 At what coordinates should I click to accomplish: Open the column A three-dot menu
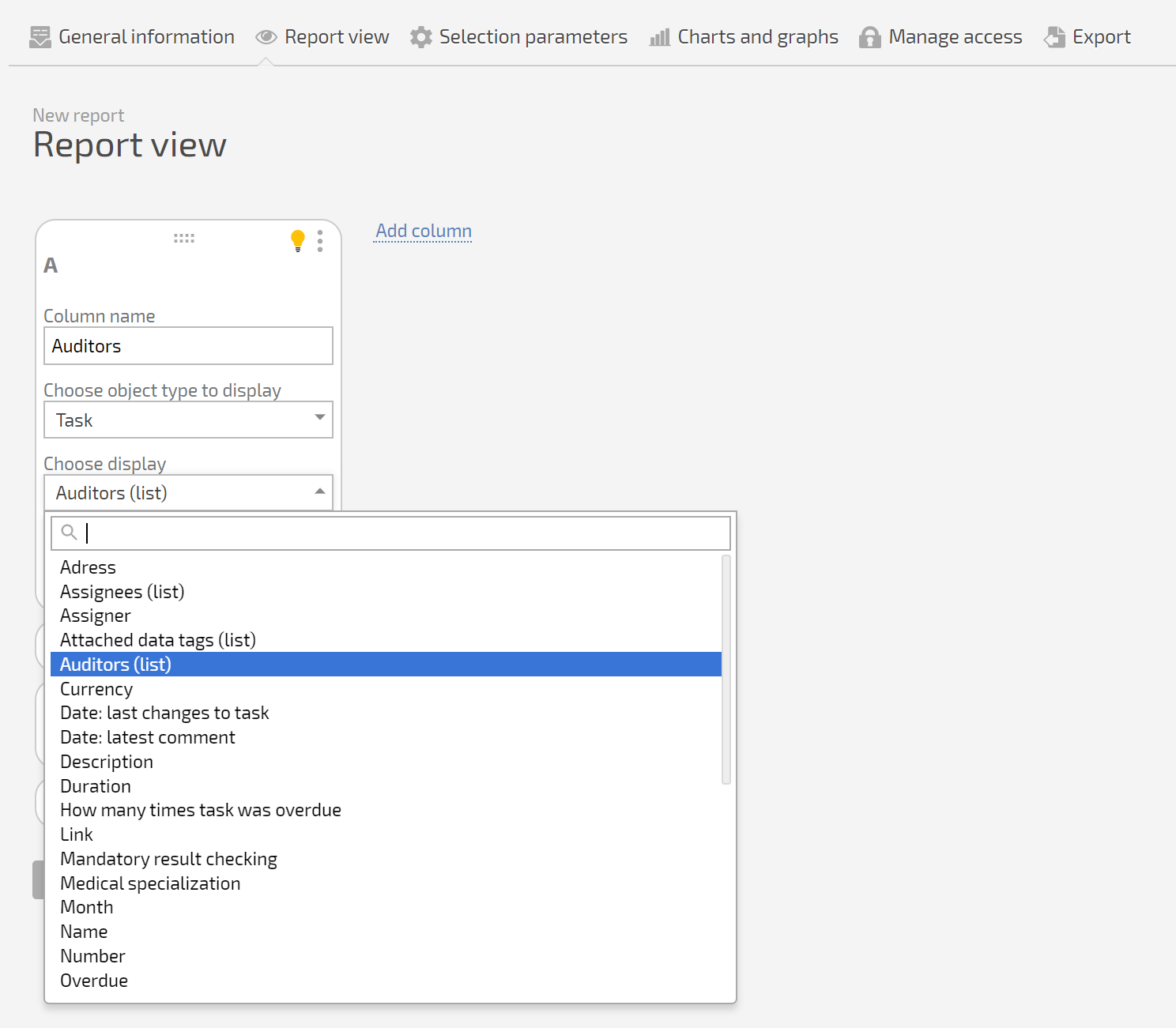(x=320, y=241)
